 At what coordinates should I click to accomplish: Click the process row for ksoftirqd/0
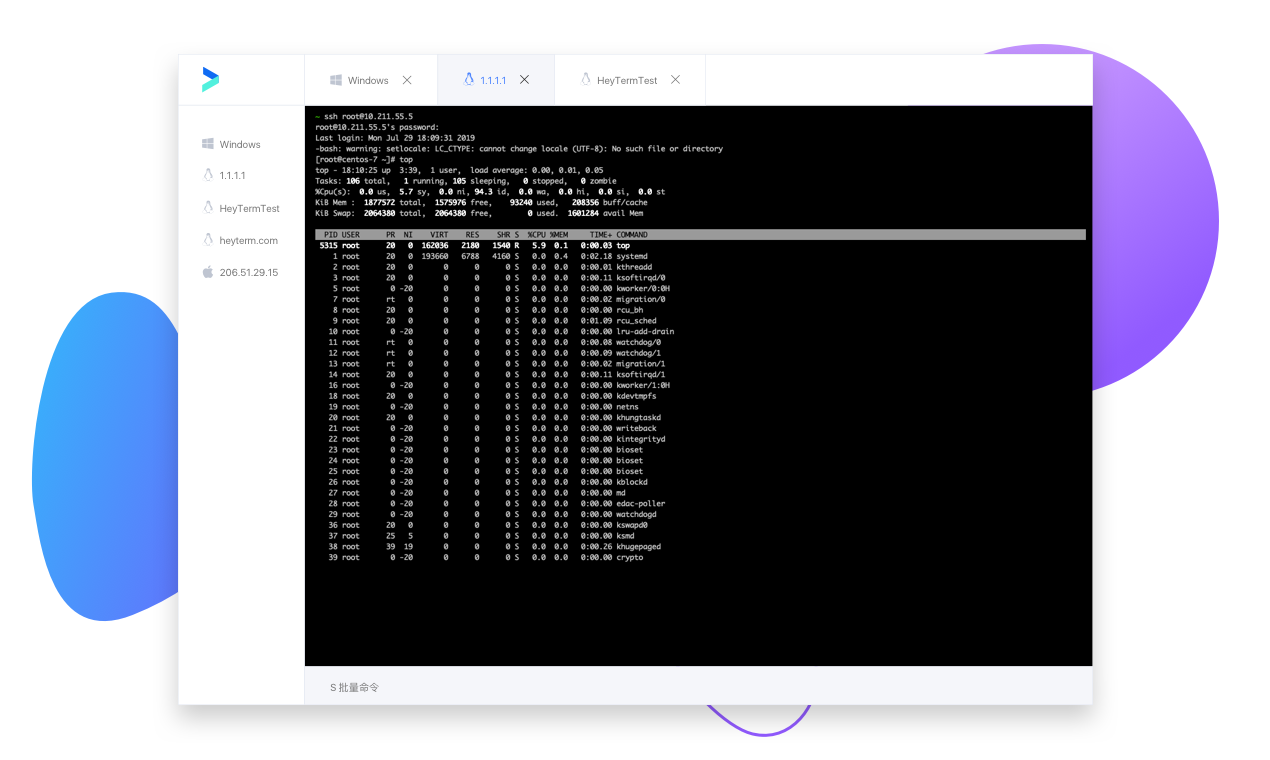[x=490, y=278]
